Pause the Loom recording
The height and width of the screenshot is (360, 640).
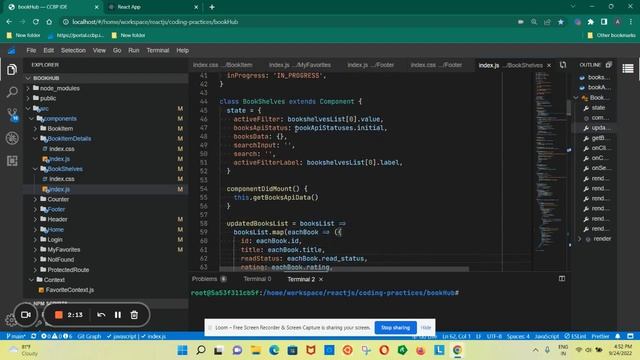[x=118, y=315]
